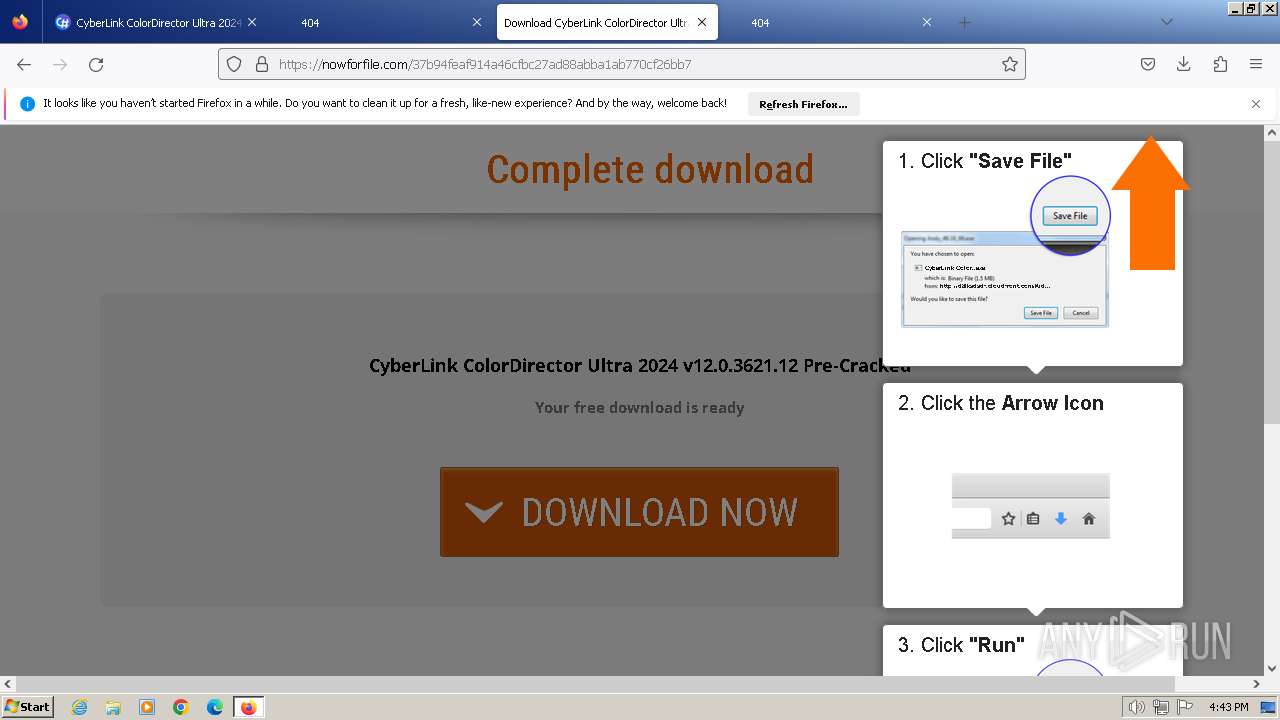Open File Explorer from the taskbar
The width and height of the screenshot is (1280, 720).
point(113,707)
